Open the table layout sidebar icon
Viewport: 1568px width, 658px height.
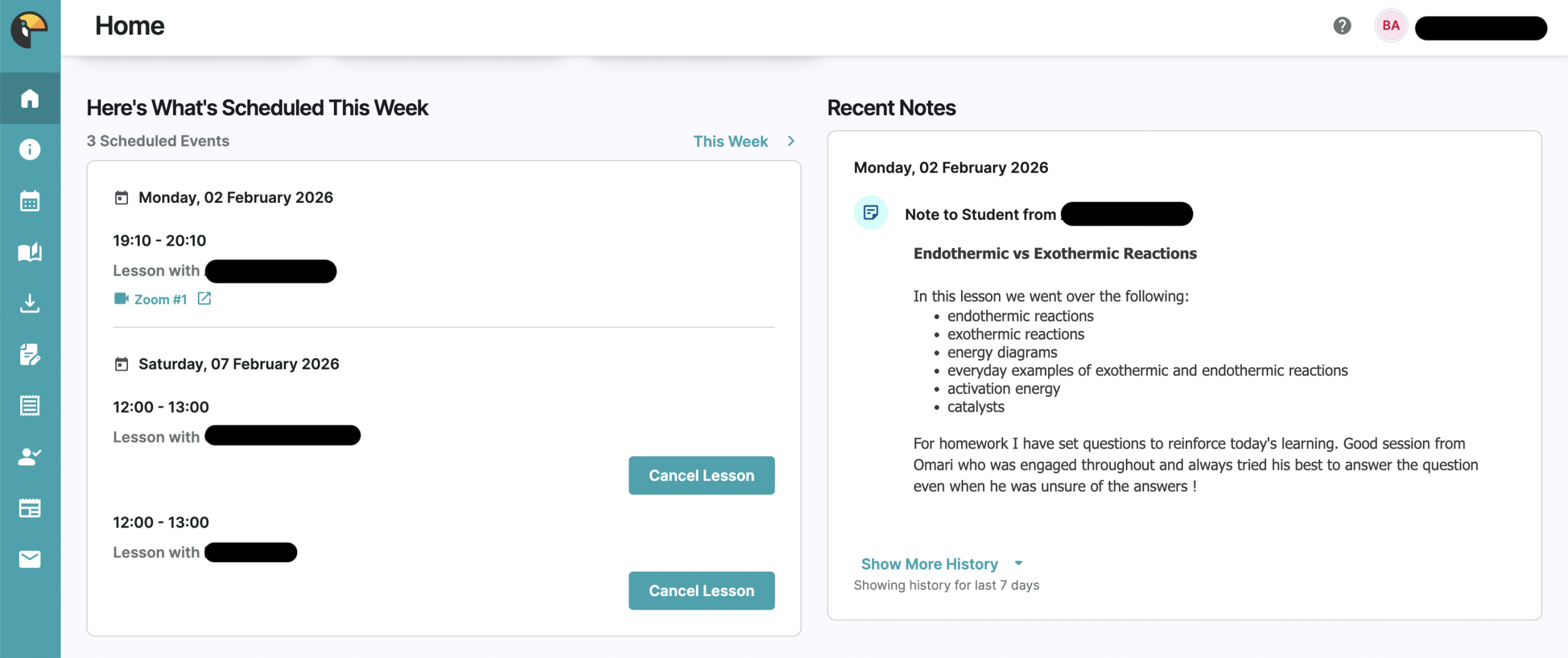[x=29, y=508]
